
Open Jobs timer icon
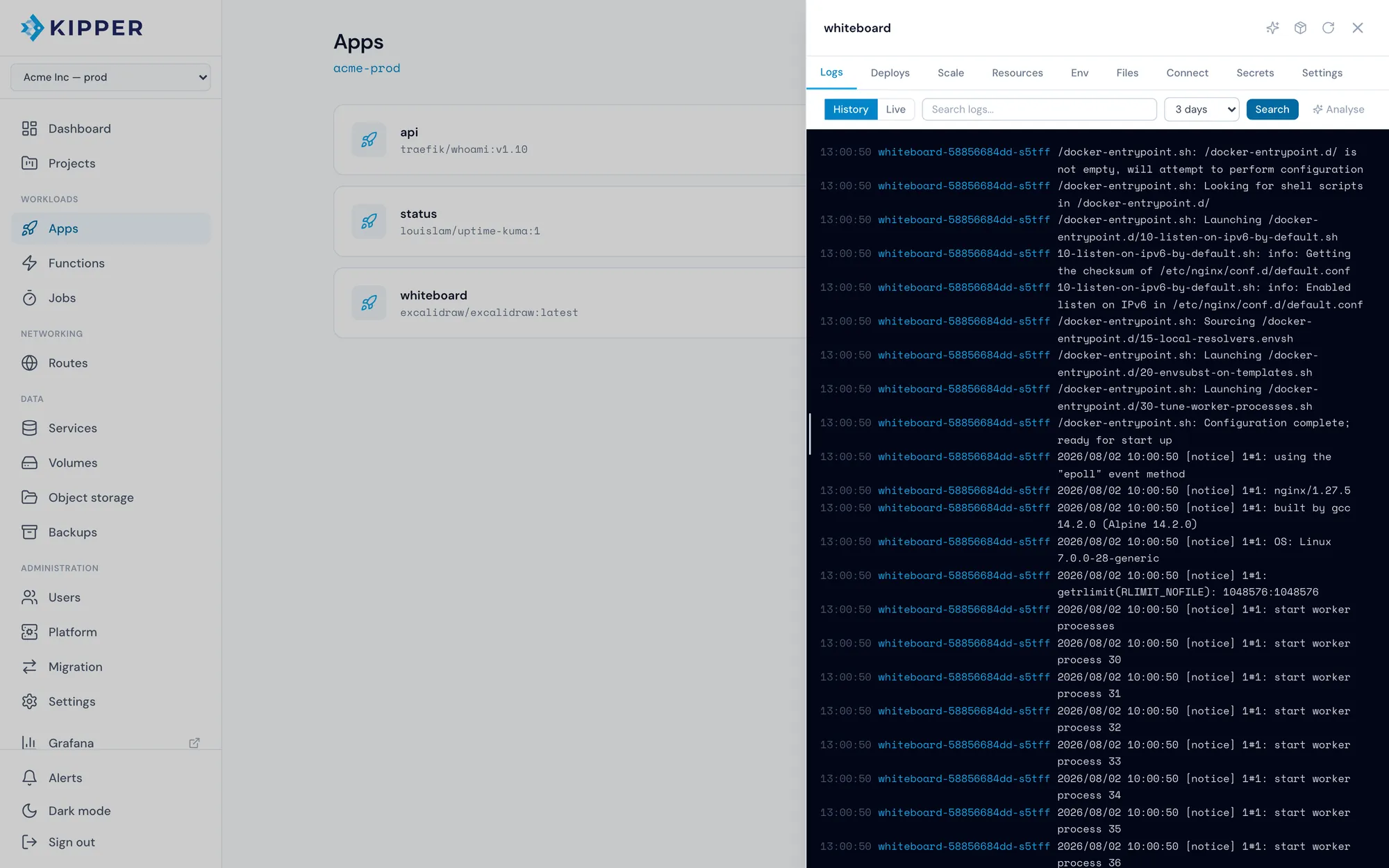(29, 298)
